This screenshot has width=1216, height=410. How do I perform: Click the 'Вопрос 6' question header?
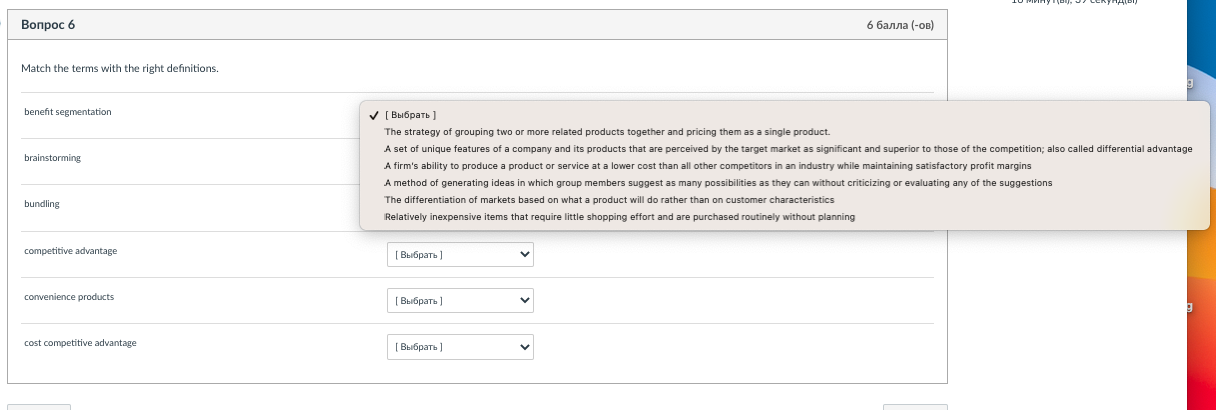[48, 25]
